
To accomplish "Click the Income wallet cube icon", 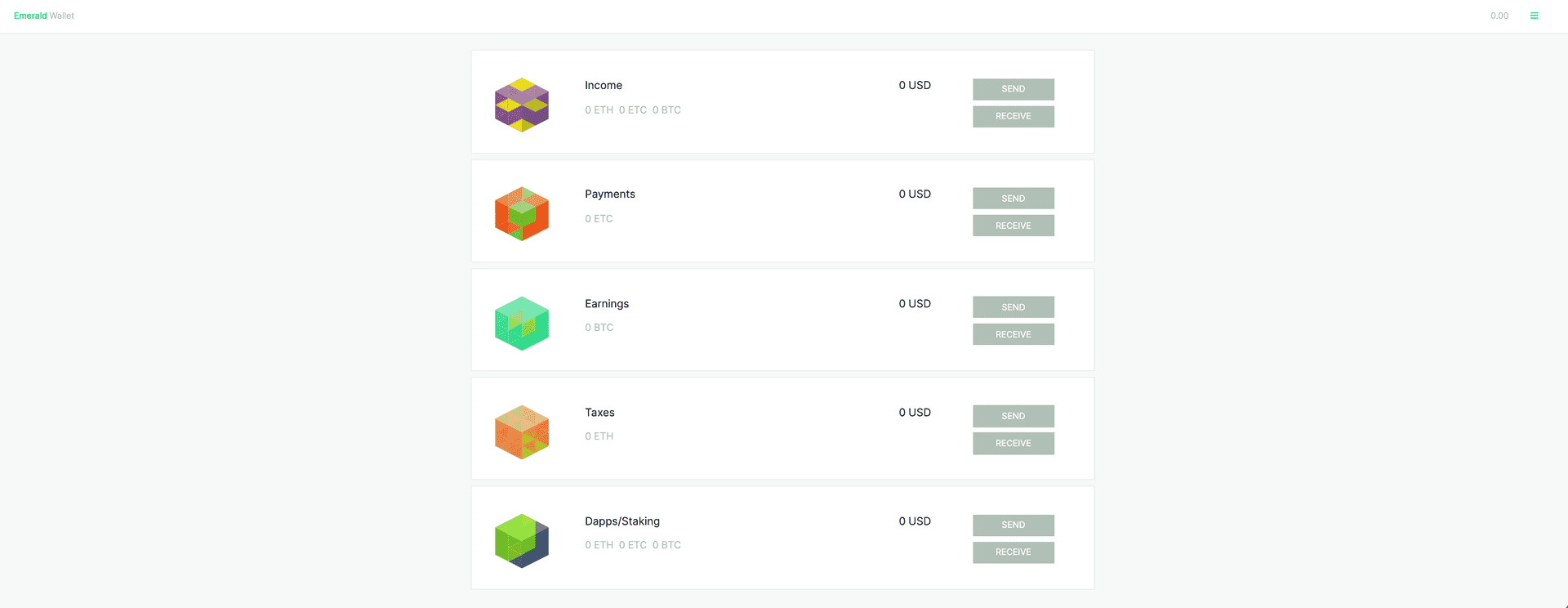I will point(522,105).
